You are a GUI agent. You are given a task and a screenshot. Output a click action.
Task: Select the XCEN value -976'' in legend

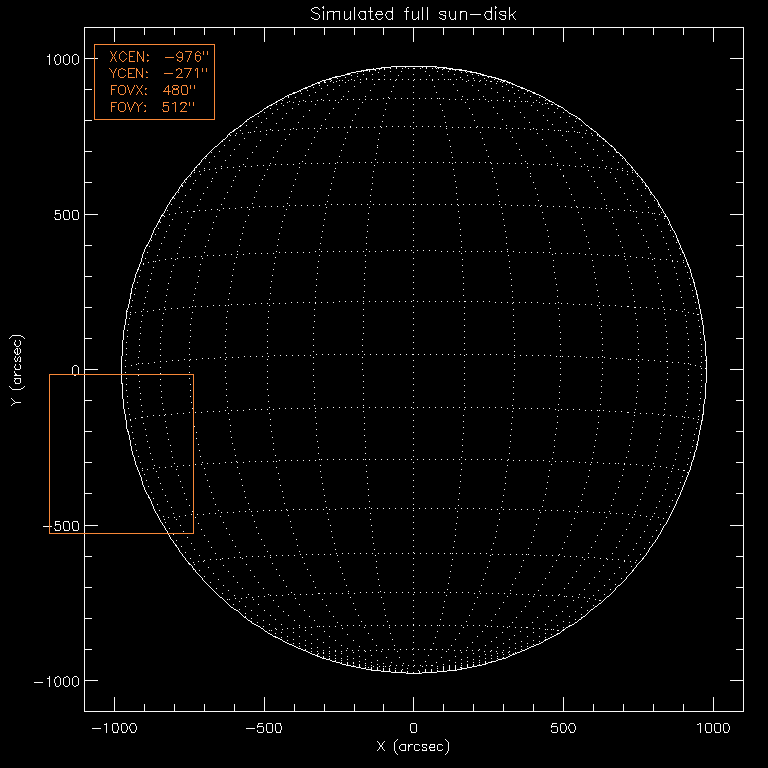[188, 58]
